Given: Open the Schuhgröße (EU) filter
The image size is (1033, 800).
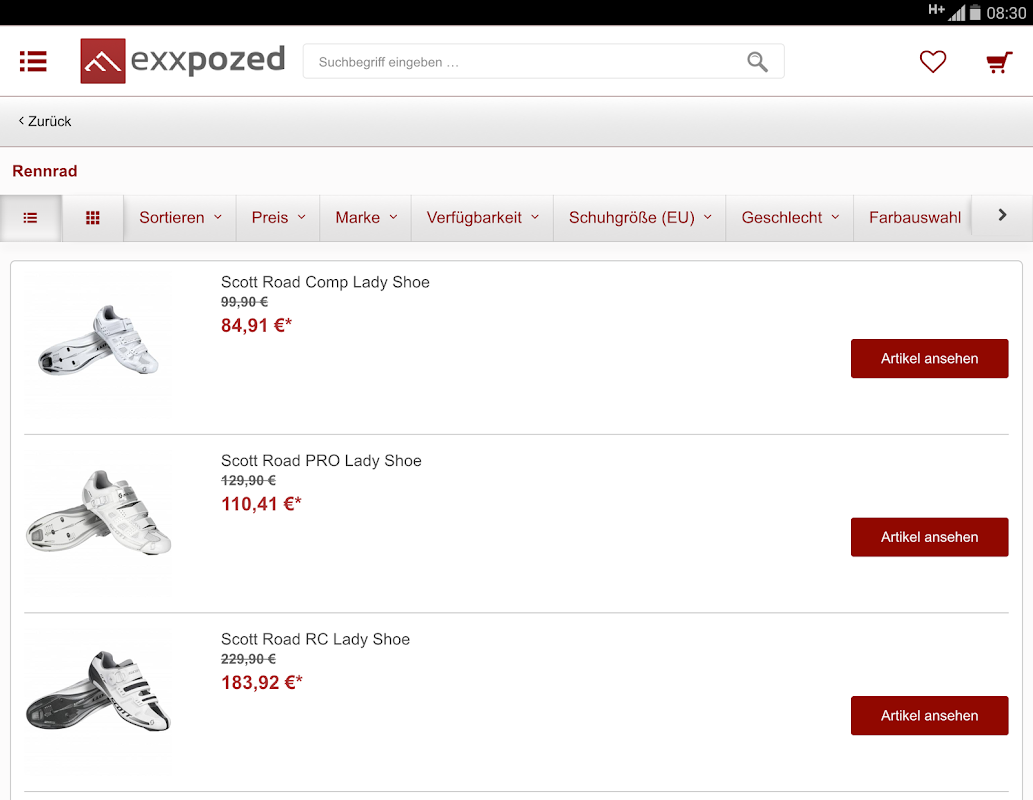Looking at the screenshot, I should (x=640, y=218).
